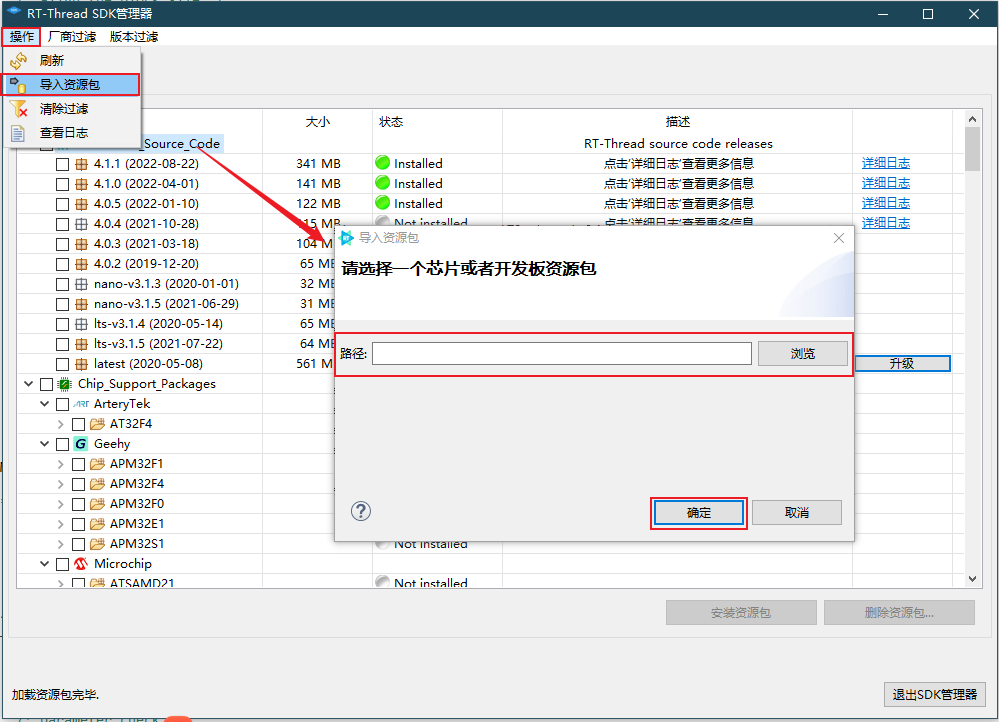Click the package icon of latest (2020-05-08)
This screenshot has height=722, width=999.
82,365
